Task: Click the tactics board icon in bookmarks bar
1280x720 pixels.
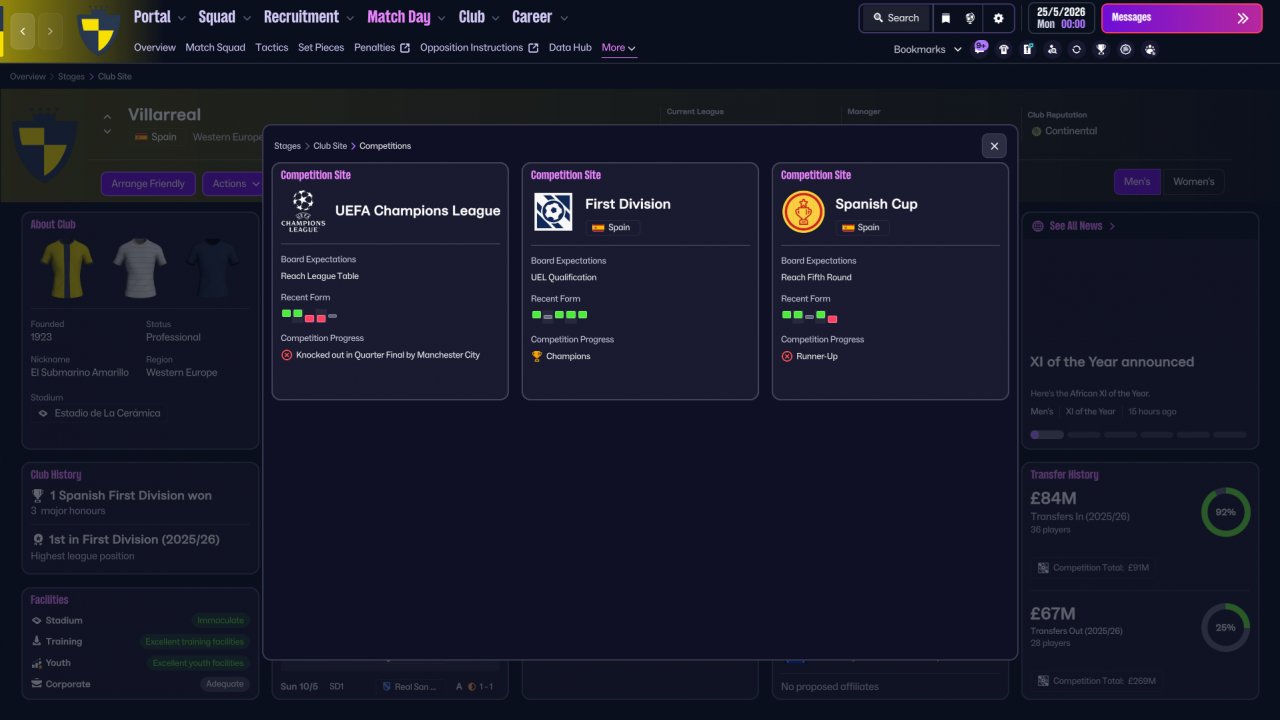Action: point(1028,49)
